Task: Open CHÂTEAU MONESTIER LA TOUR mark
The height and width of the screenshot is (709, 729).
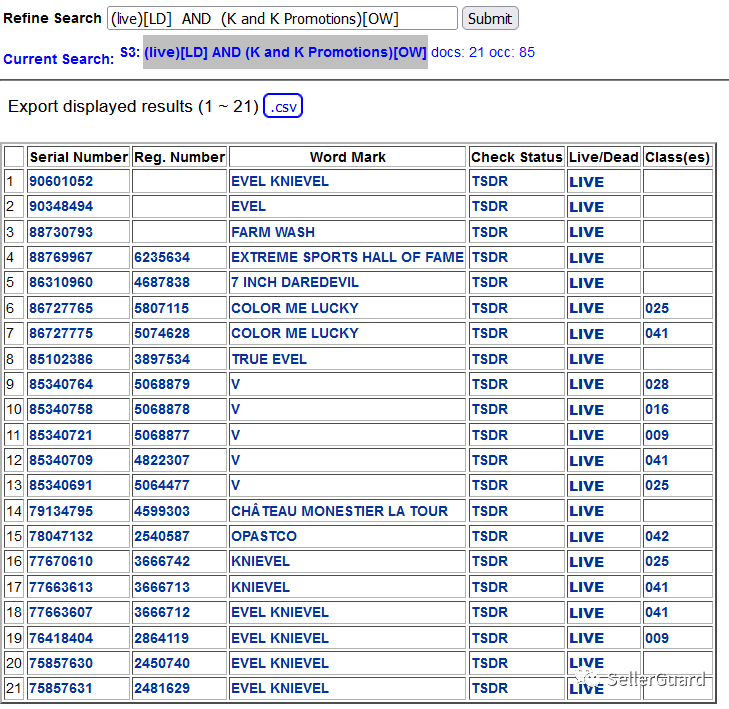Action: [339, 511]
